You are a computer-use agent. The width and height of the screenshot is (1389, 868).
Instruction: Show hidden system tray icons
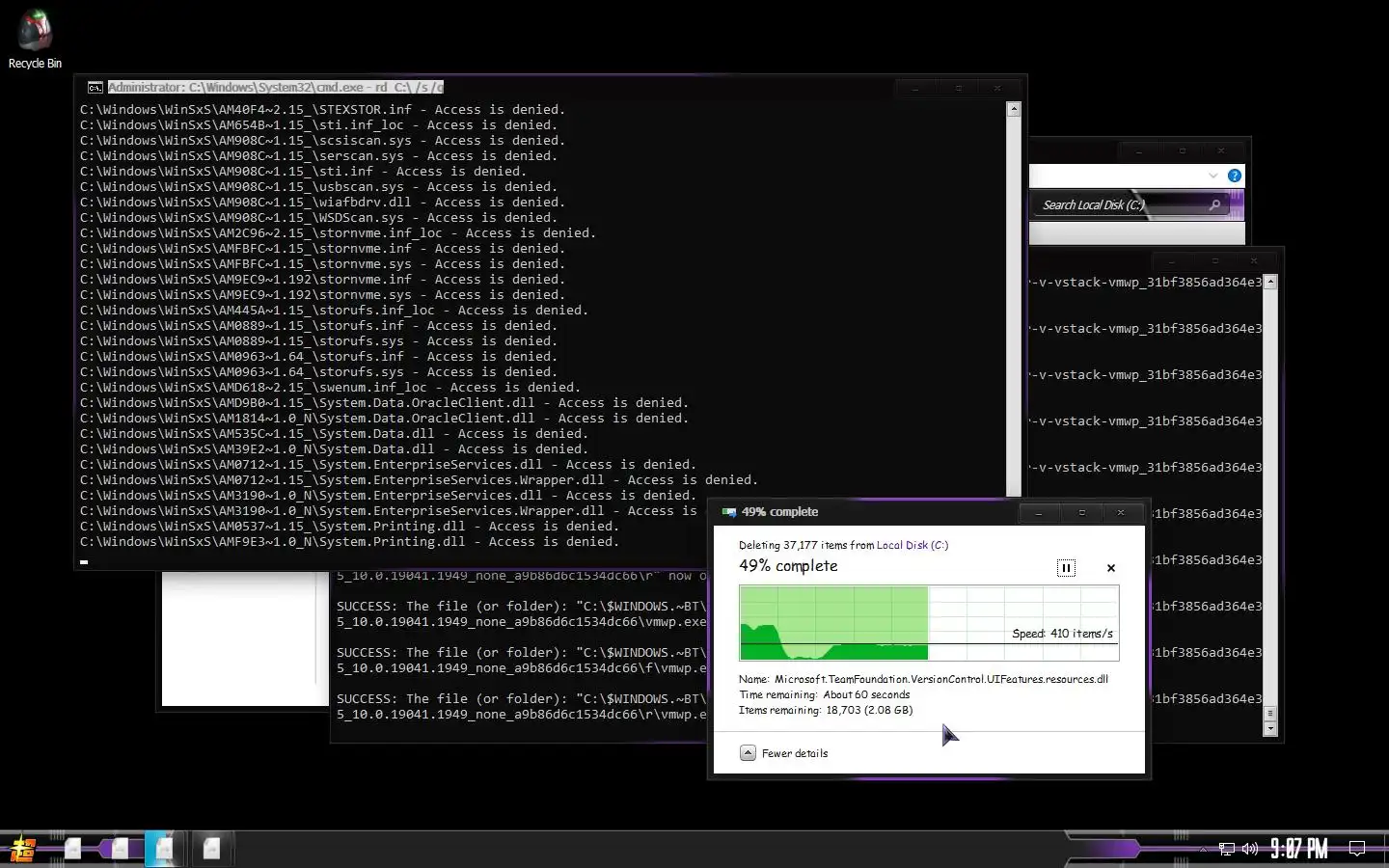click(1203, 850)
